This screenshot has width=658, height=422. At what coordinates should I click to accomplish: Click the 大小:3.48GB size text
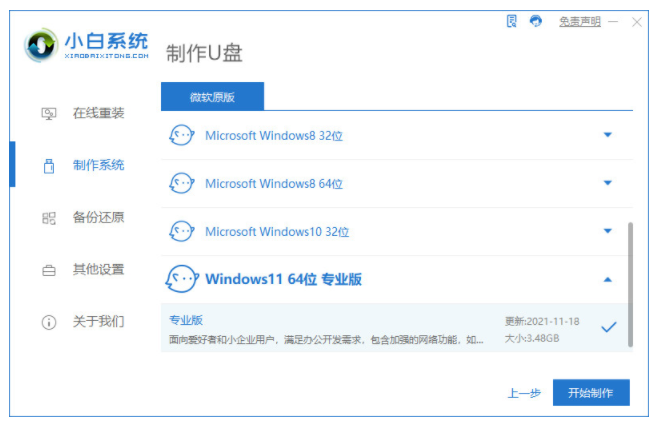point(532,338)
